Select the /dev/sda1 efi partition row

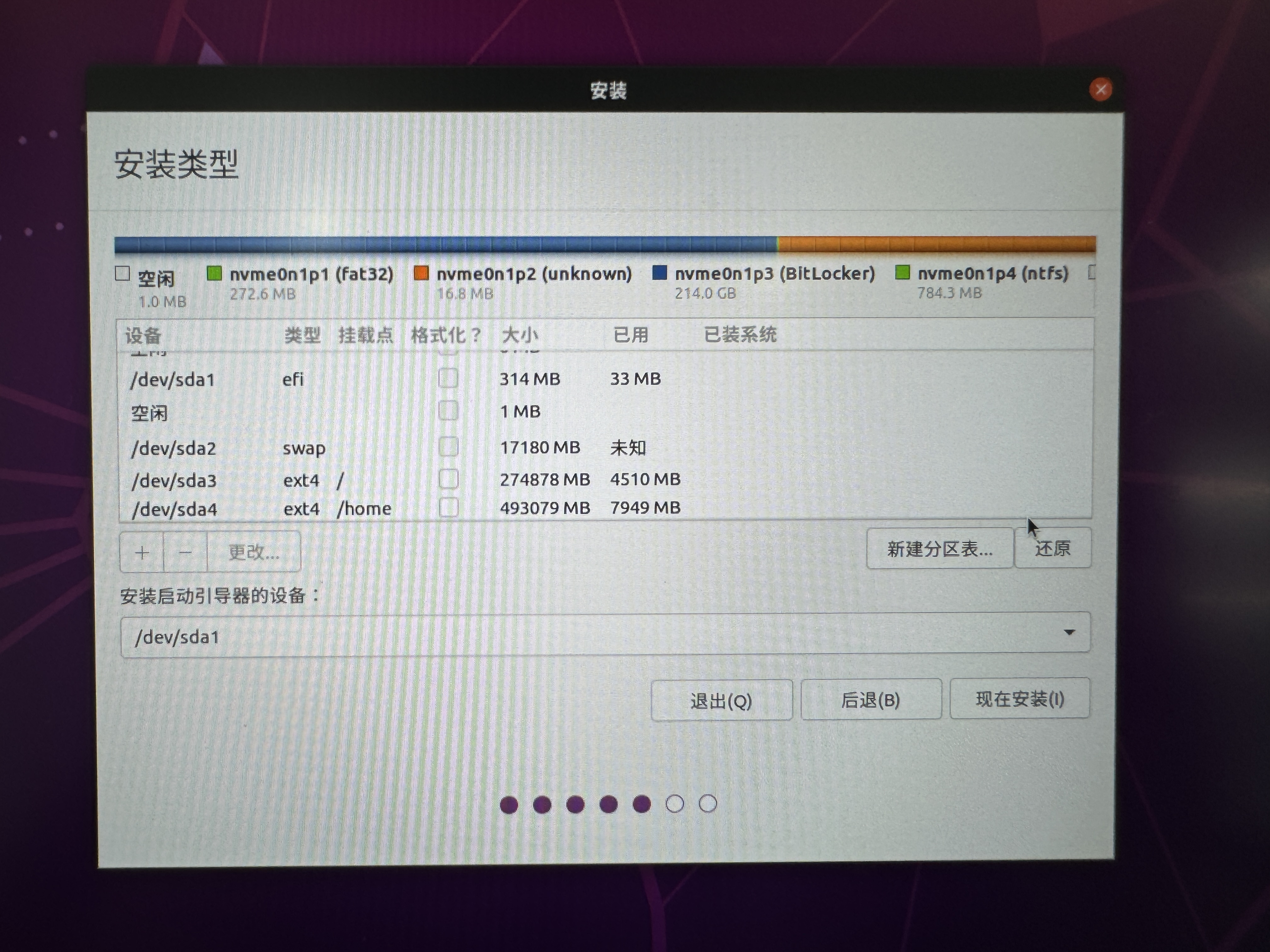pyautogui.click(x=605, y=379)
